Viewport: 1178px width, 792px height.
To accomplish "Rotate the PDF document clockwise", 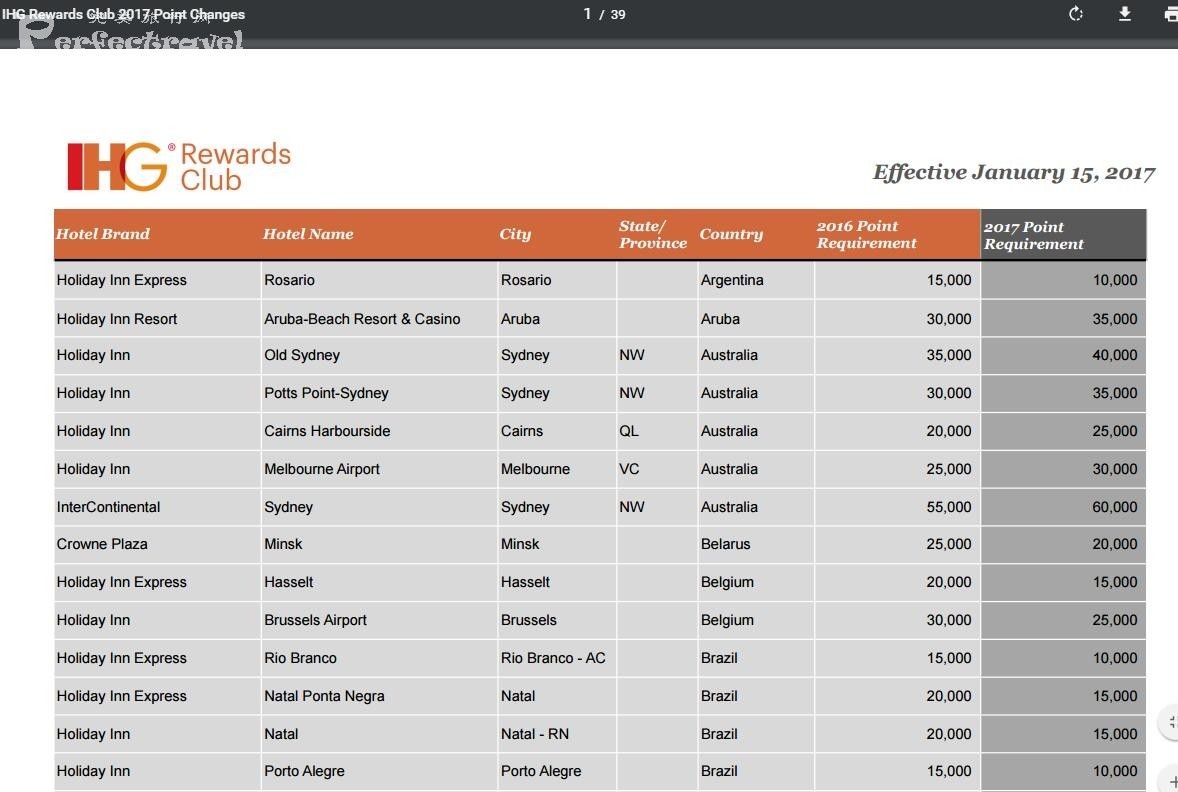I will (x=1076, y=14).
